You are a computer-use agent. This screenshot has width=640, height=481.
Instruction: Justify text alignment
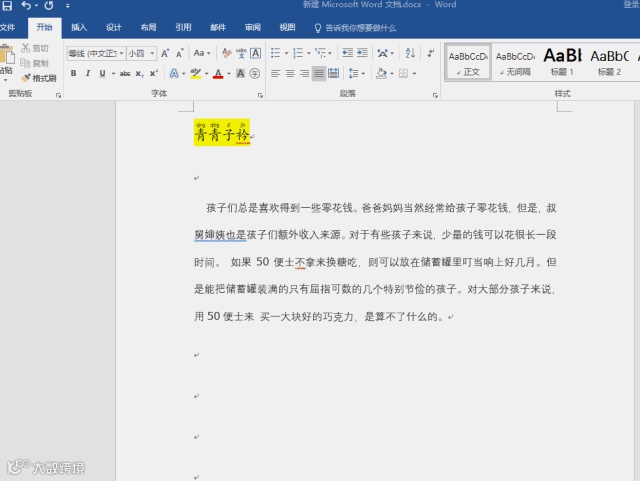319,73
